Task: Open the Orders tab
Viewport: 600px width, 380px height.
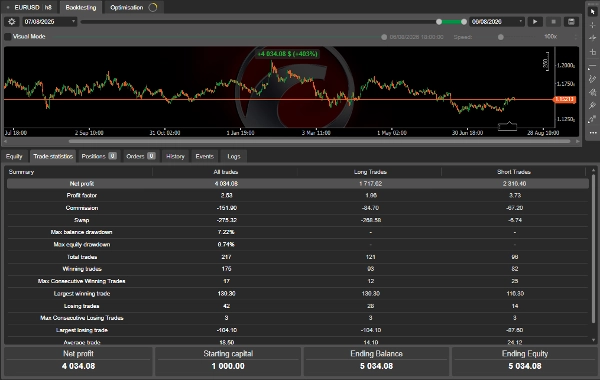Action: click(x=140, y=156)
